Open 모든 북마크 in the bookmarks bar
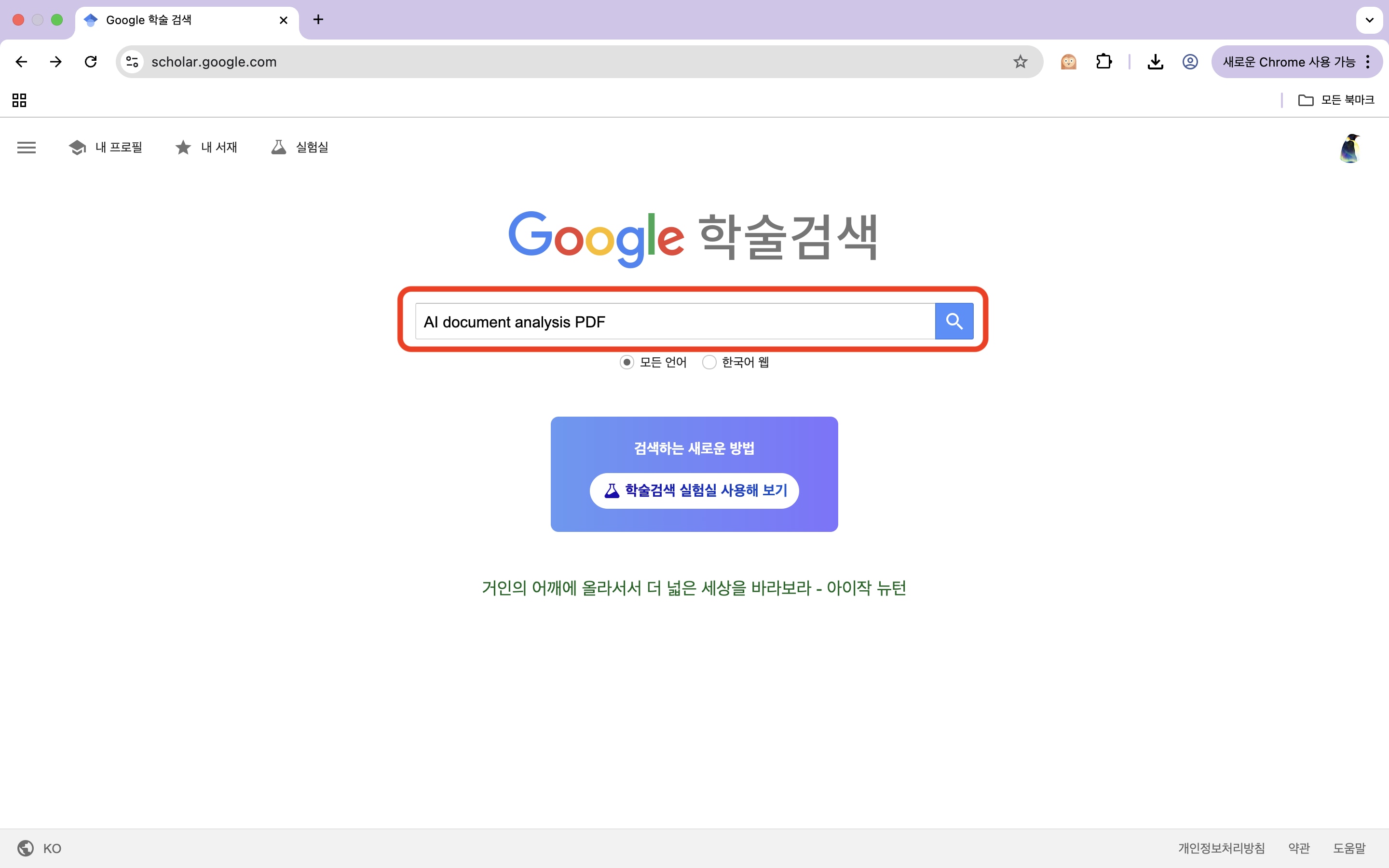This screenshot has height=868, width=1389. point(1335,99)
